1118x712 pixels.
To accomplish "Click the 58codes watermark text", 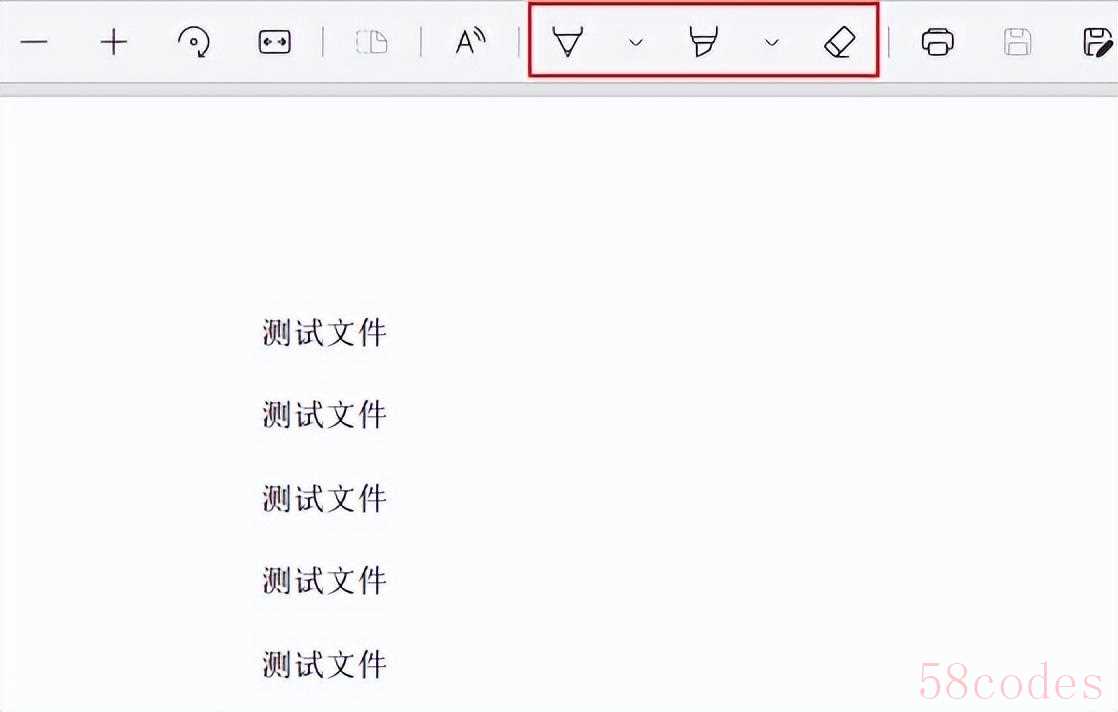I will click(x=1010, y=682).
